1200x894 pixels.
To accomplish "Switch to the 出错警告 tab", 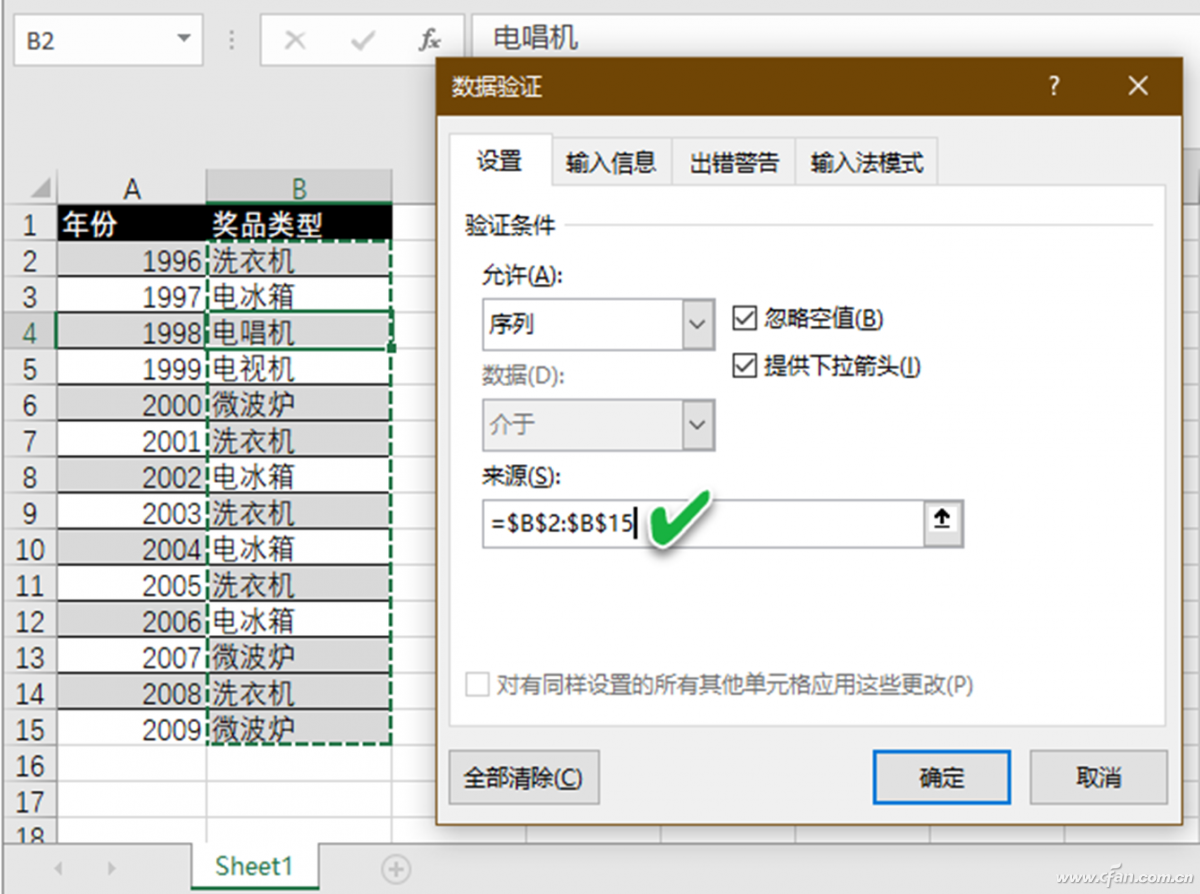I will pos(734,161).
